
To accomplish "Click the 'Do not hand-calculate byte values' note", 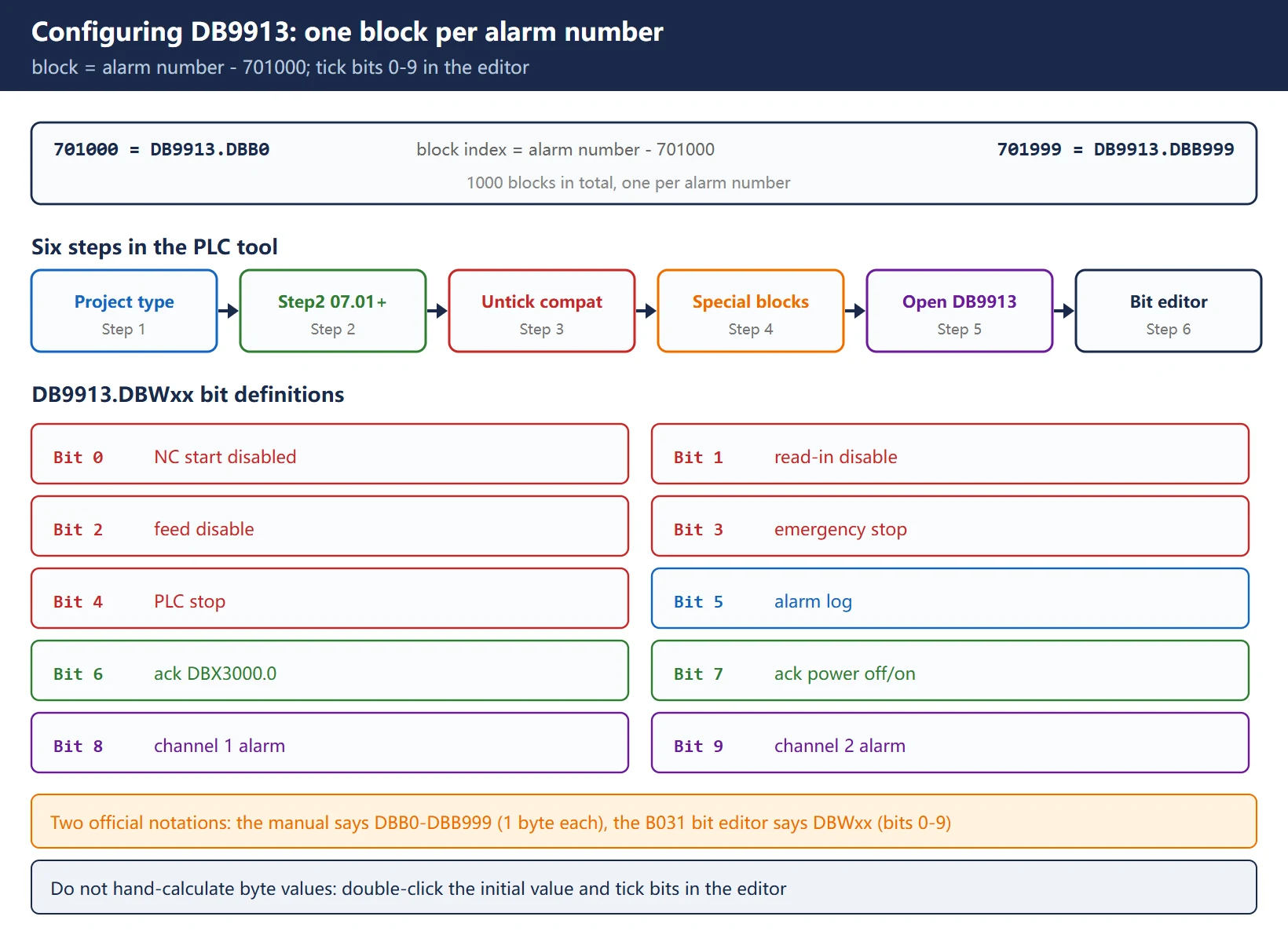I will 644,887.
